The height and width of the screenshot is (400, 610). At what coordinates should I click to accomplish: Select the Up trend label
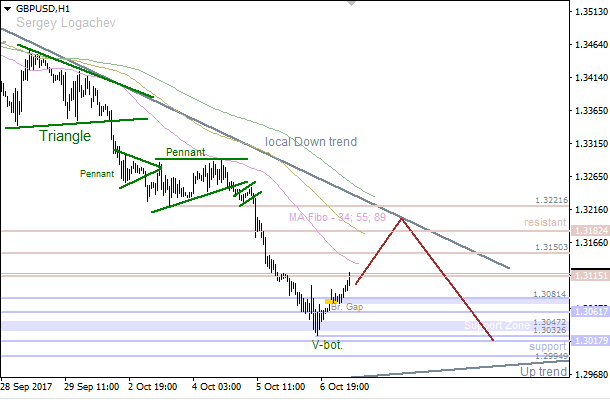pos(543,371)
